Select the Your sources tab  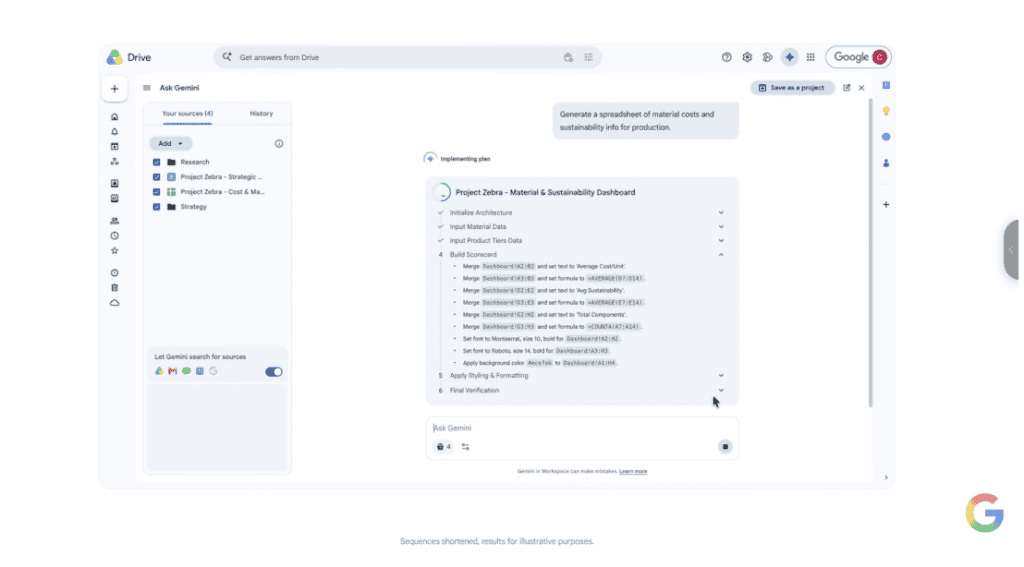187,114
